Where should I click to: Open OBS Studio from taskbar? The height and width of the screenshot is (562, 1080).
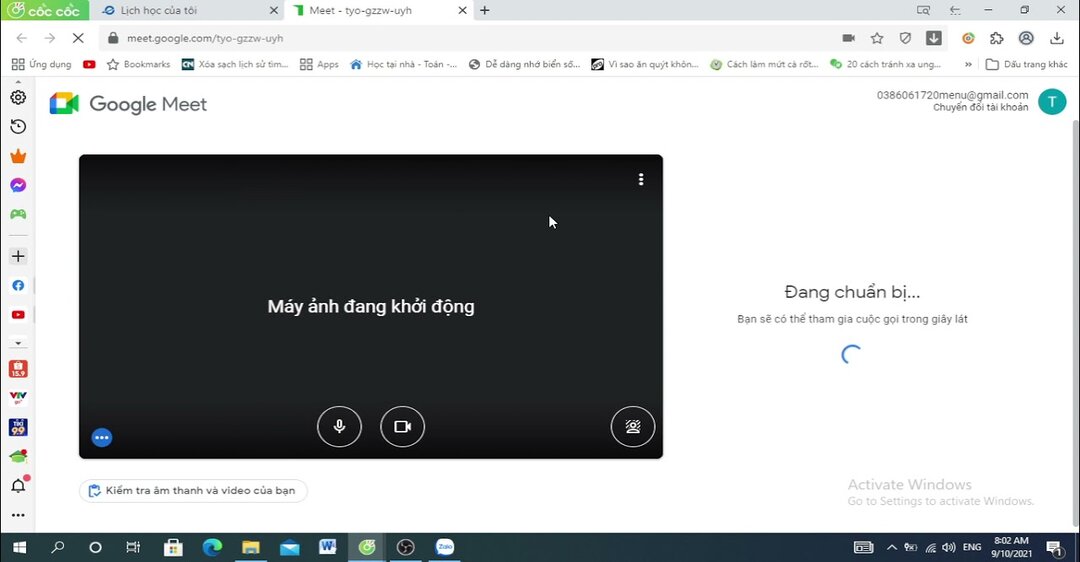click(406, 548)
